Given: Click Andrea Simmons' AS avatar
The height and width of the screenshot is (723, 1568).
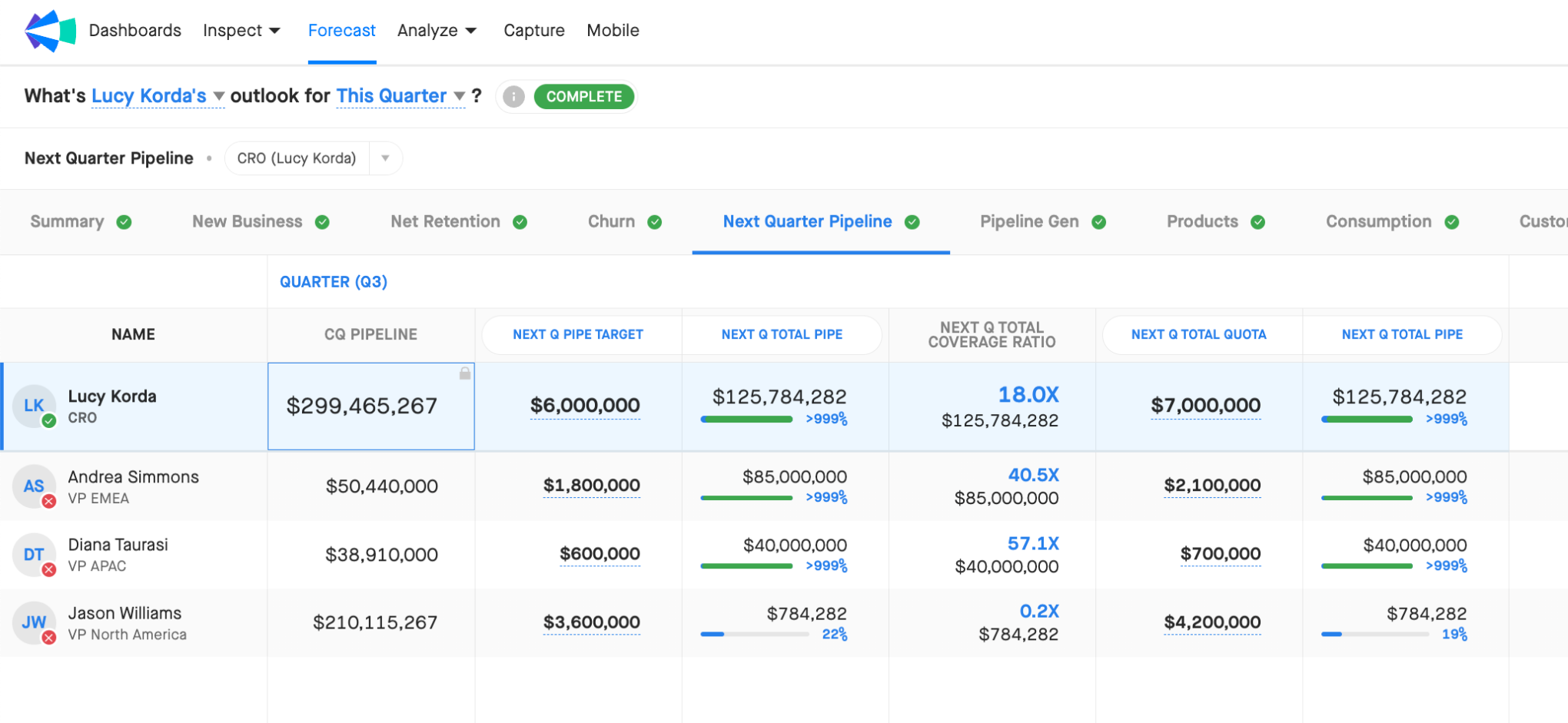Looking at the screenshot, I should point(34,486).
